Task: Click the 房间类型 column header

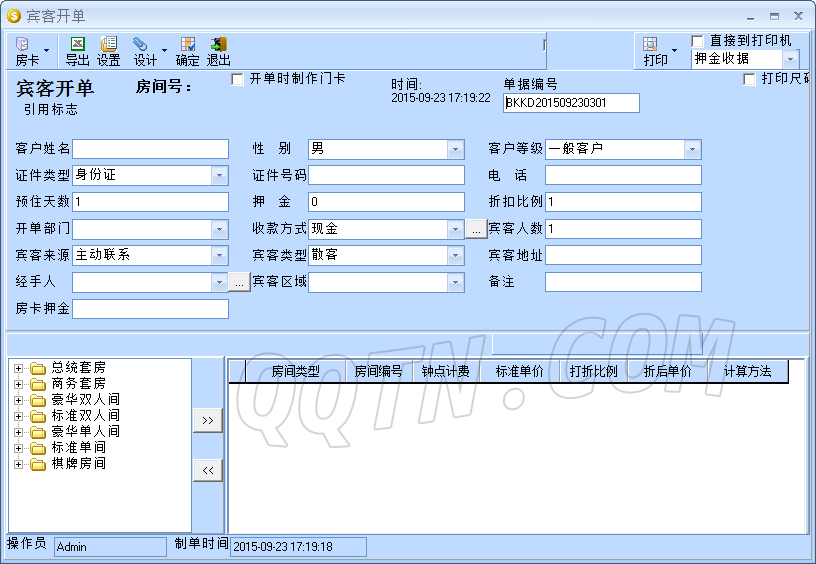Action: coord(295,371)
